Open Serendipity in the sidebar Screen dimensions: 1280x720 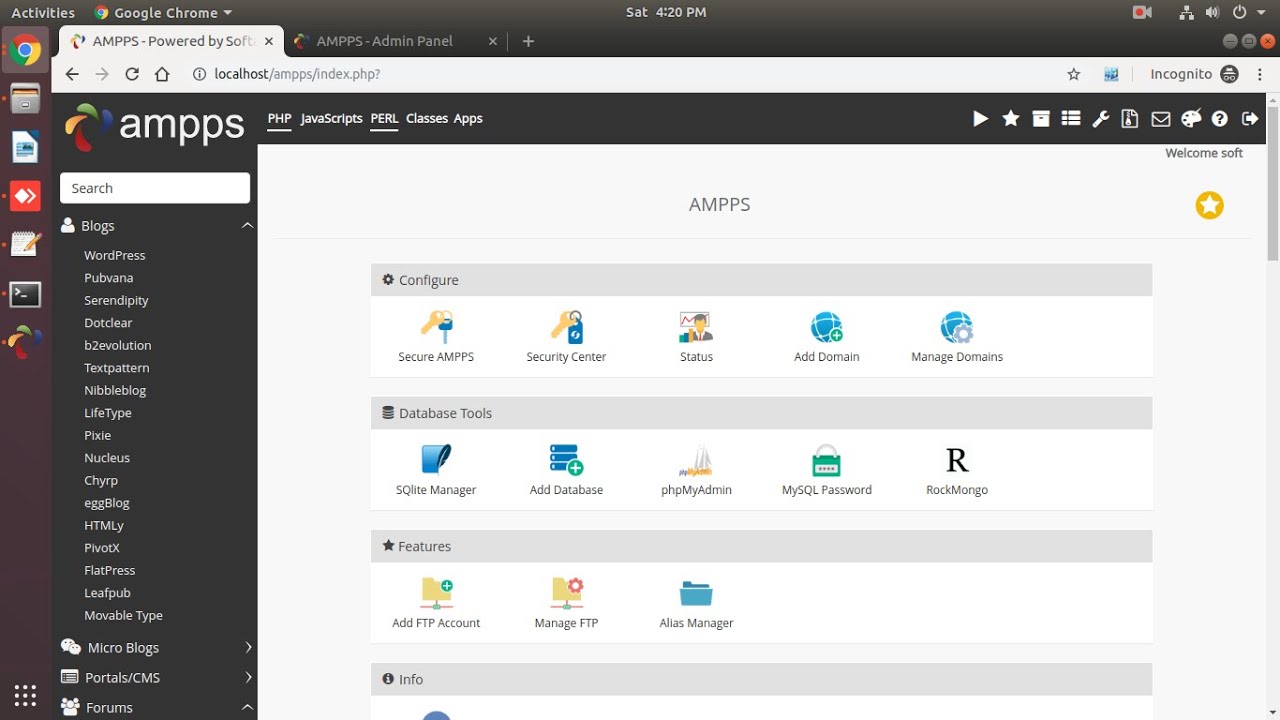116,300
